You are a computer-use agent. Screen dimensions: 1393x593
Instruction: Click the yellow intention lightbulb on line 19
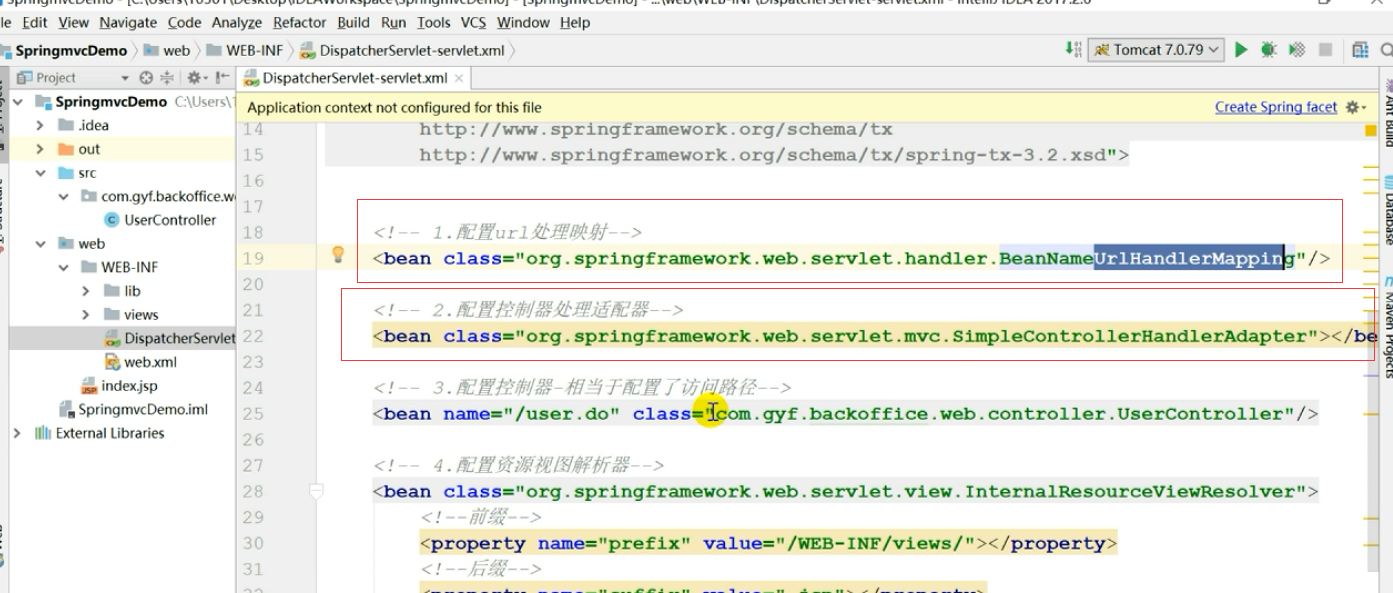(338, 254)
